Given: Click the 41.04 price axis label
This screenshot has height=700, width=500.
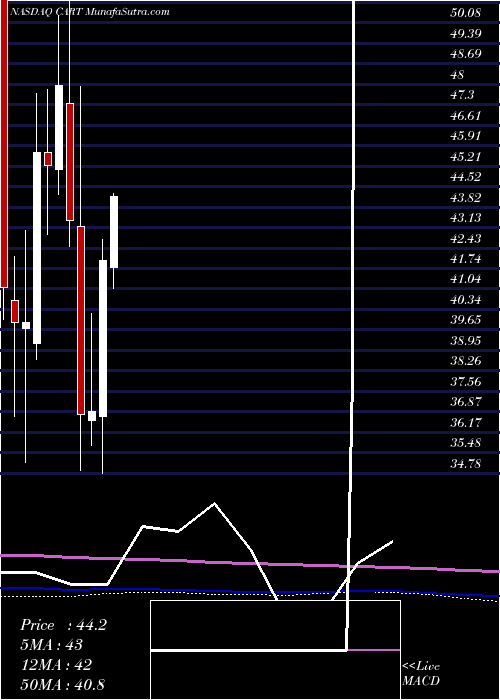Looking at the screenshot, I should click(x=465, y=279).
